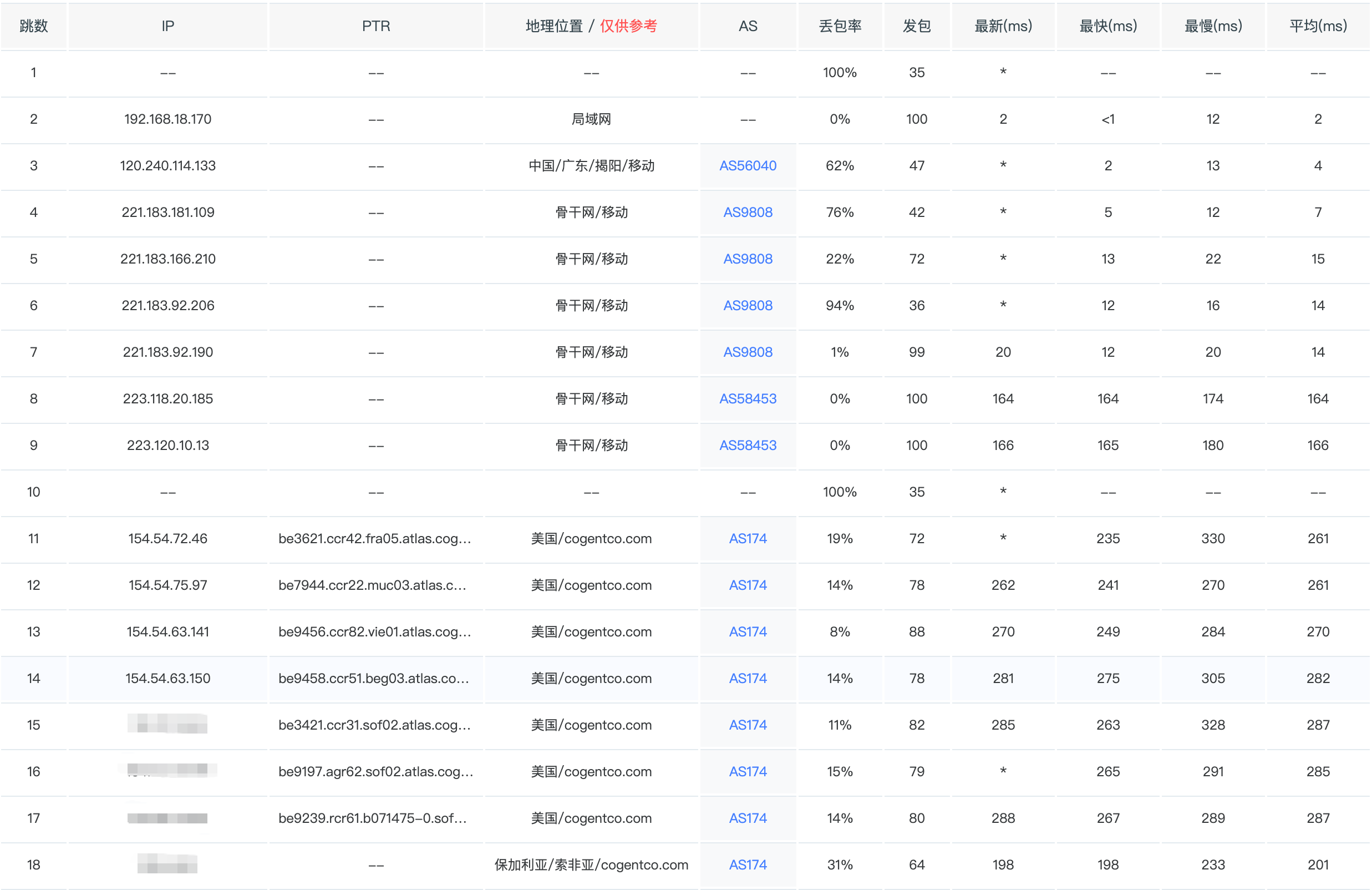Click AS58453 link for 223.120.10.13

pos(748,446)
